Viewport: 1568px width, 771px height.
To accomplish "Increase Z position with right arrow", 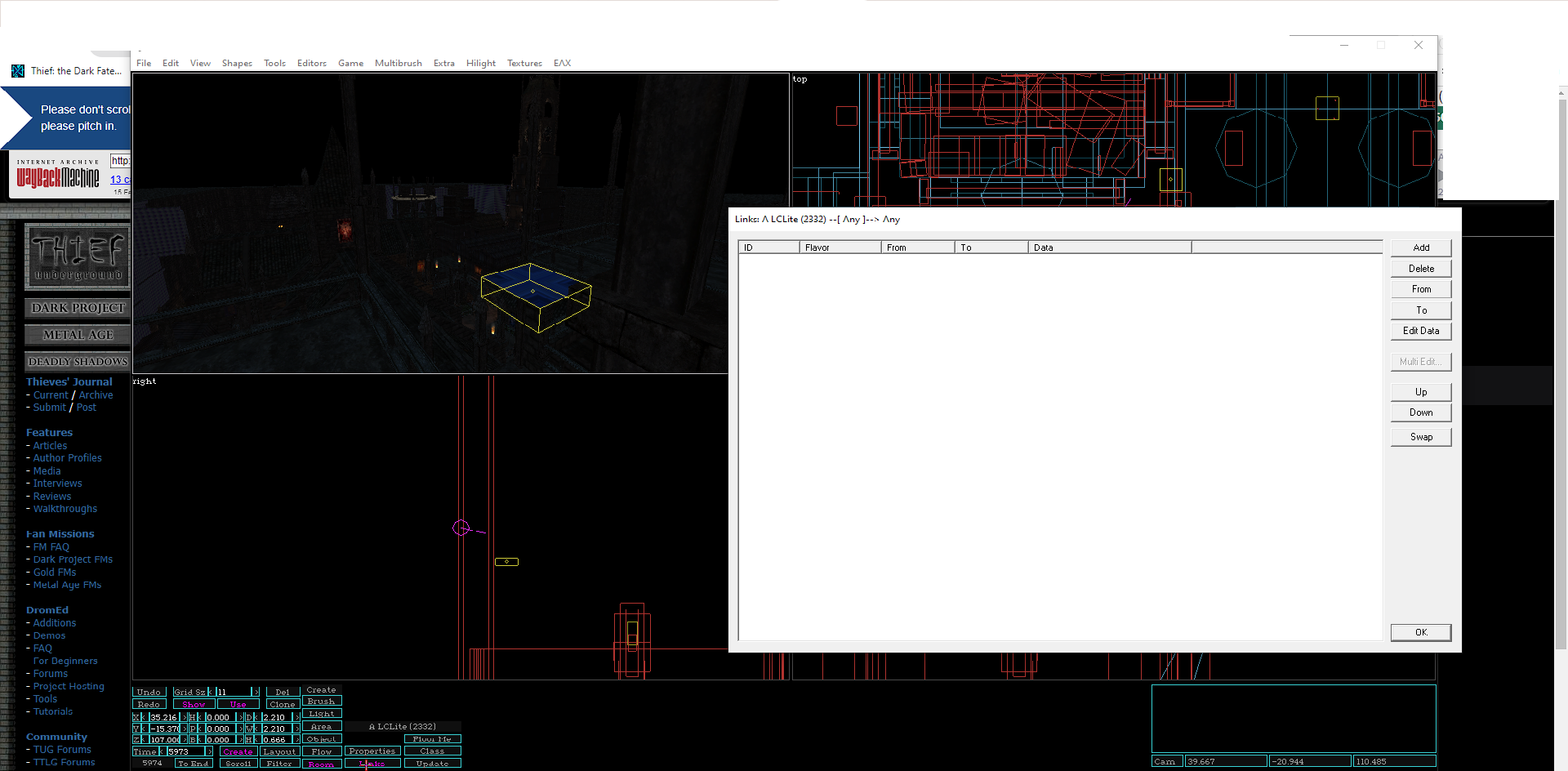I will click(x=184, y=740).
